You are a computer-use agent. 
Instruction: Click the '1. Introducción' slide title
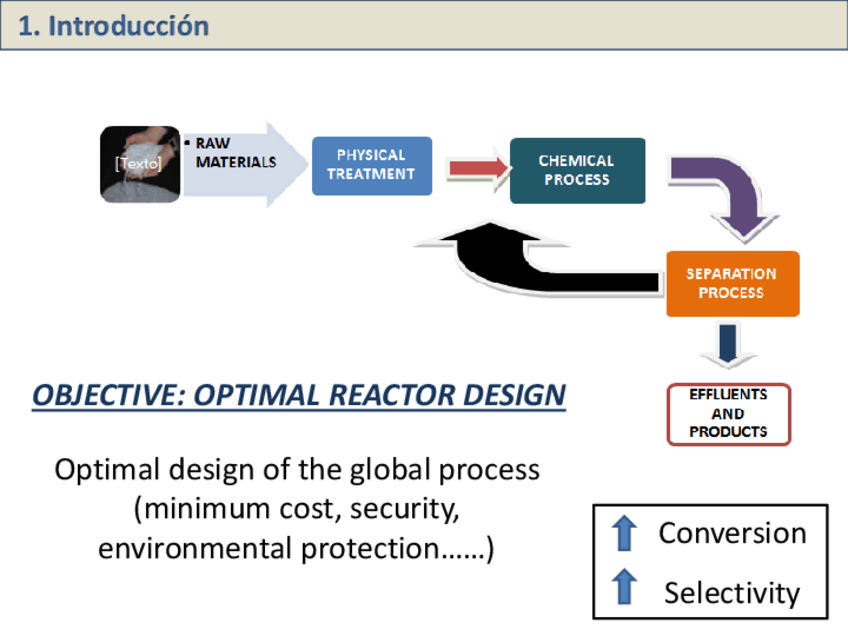click(x=114, y=26)
